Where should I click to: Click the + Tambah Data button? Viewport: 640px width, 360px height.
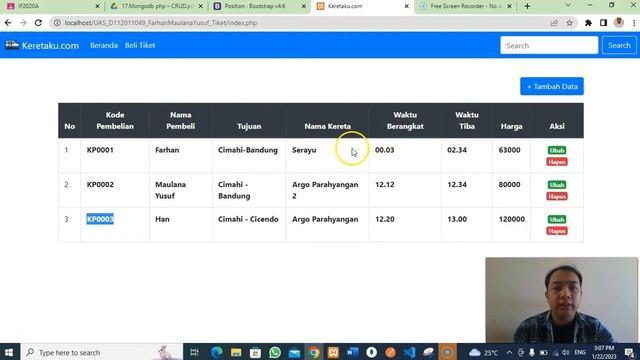[x=552, y=86]
